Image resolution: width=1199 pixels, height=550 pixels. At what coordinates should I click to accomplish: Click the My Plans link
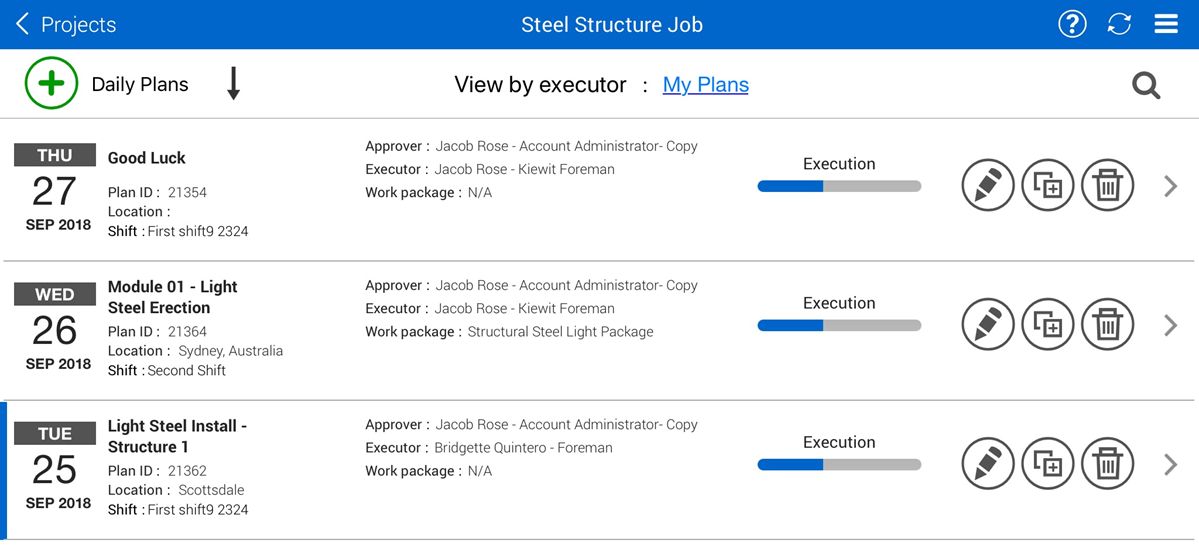(x=705, y=85)
